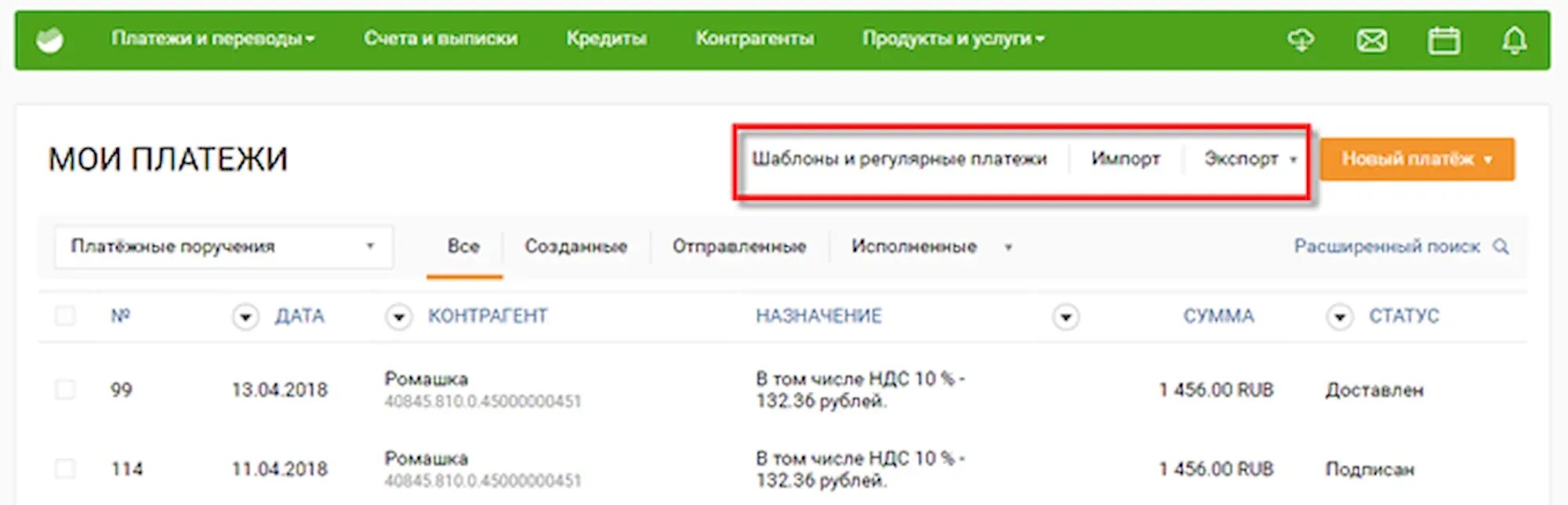The width and height of the screenshot is (1568, 505).
Task: Click the Sberbank logo icon
Action: coord(50,40)
